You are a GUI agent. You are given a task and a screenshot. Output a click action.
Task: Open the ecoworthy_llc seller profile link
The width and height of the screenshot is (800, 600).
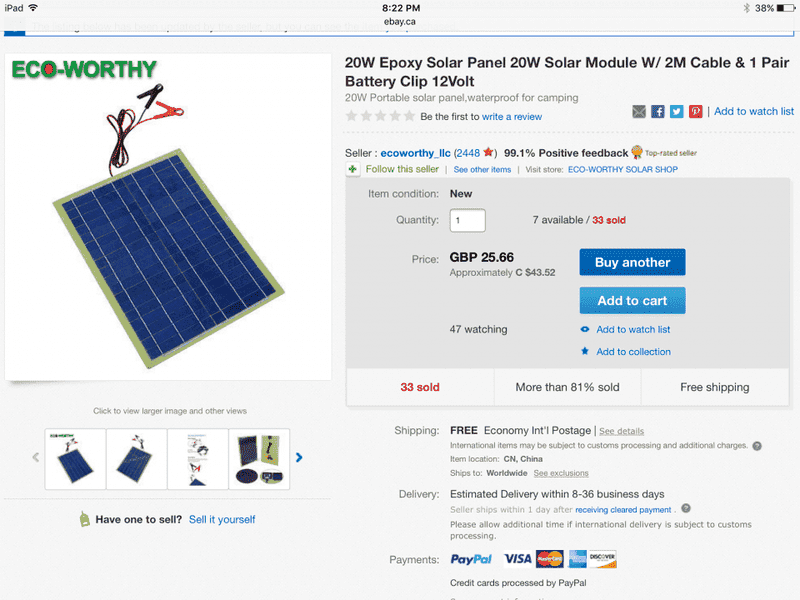pos(415,153)
